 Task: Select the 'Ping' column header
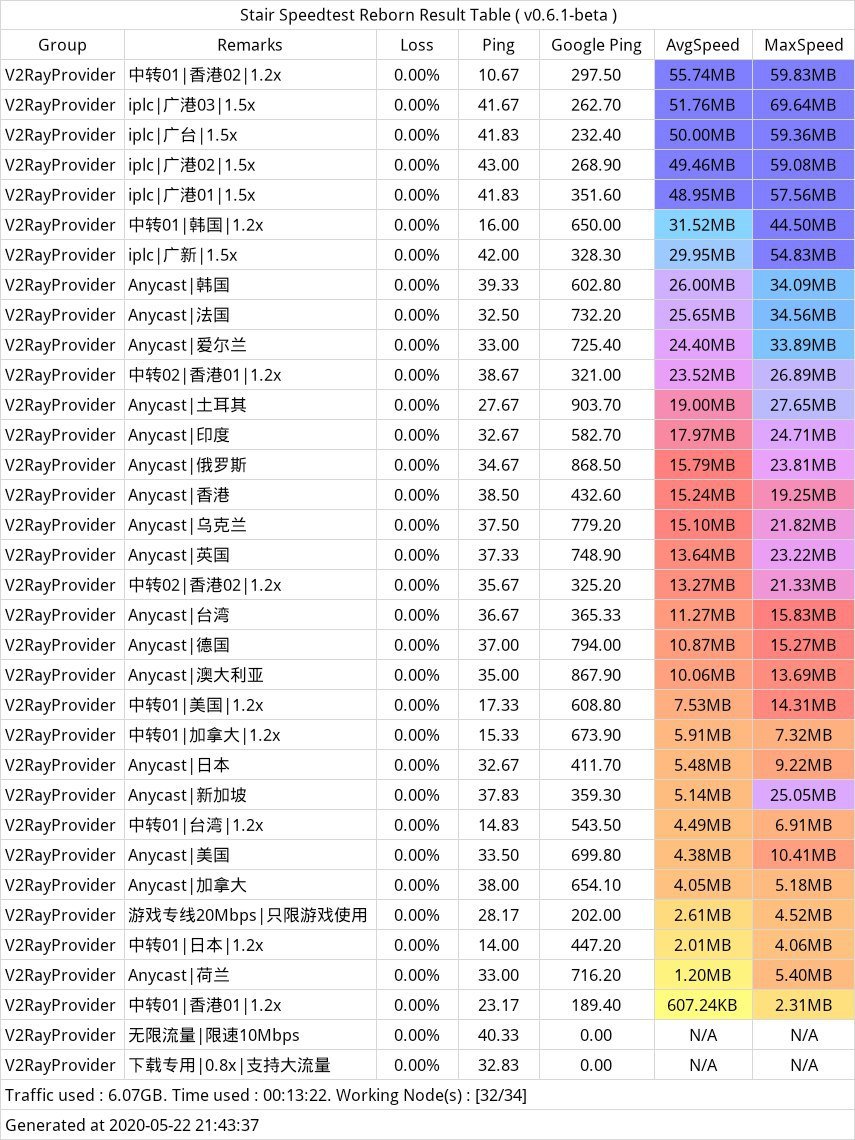498,45
